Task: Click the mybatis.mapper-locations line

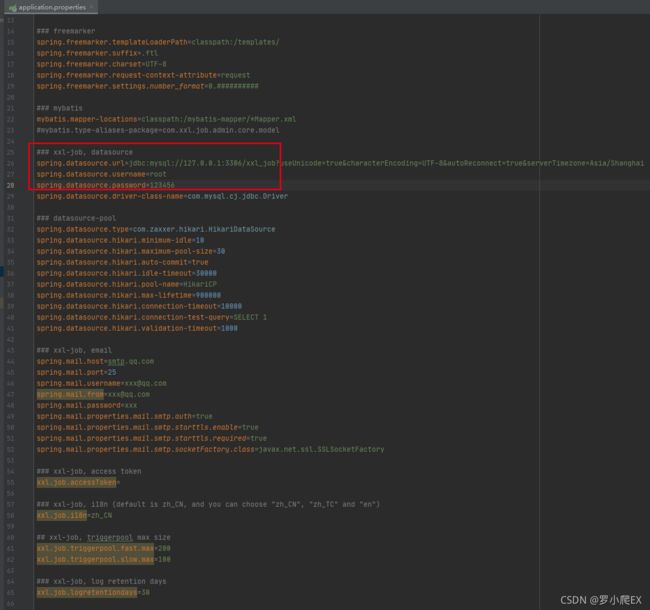Action: pyautogui.click(x=166, y=119)
